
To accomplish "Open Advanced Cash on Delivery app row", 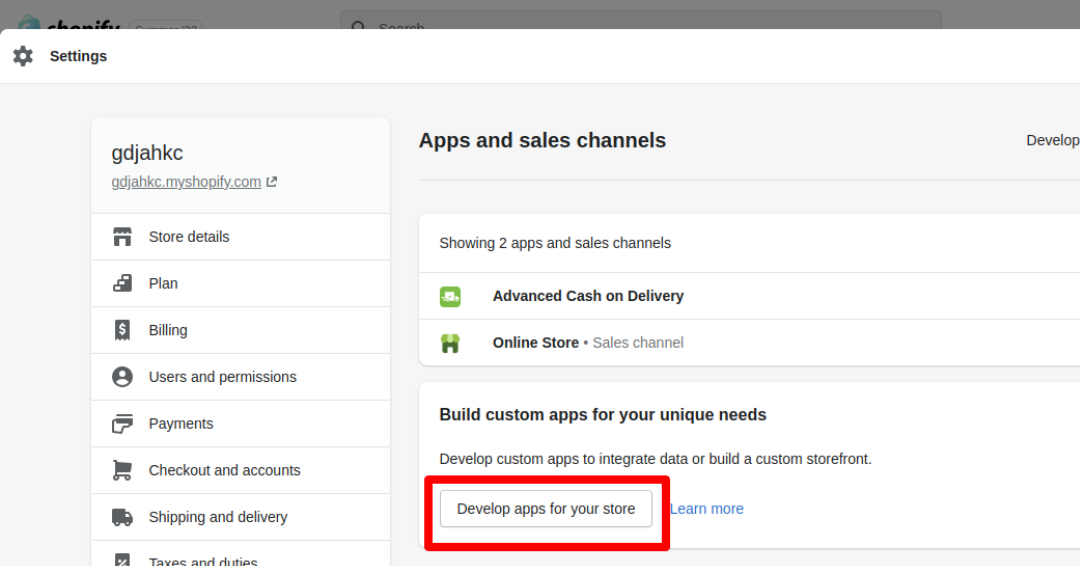I will click(749, 296).
